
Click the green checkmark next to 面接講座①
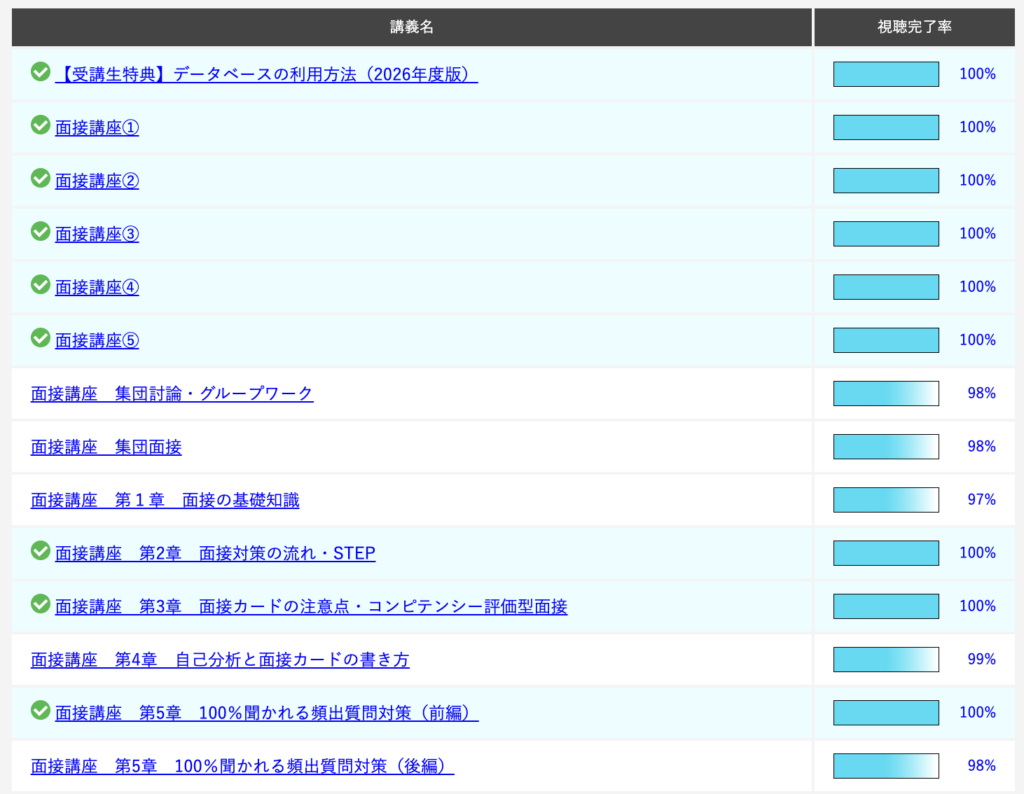point(40,125)
